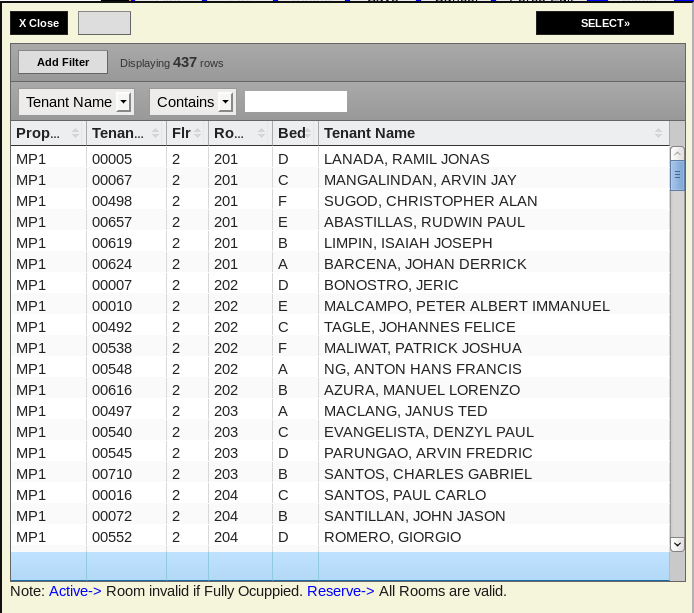Click the X Close button
The height and width of the screenshot is (613, 694).
39,23
